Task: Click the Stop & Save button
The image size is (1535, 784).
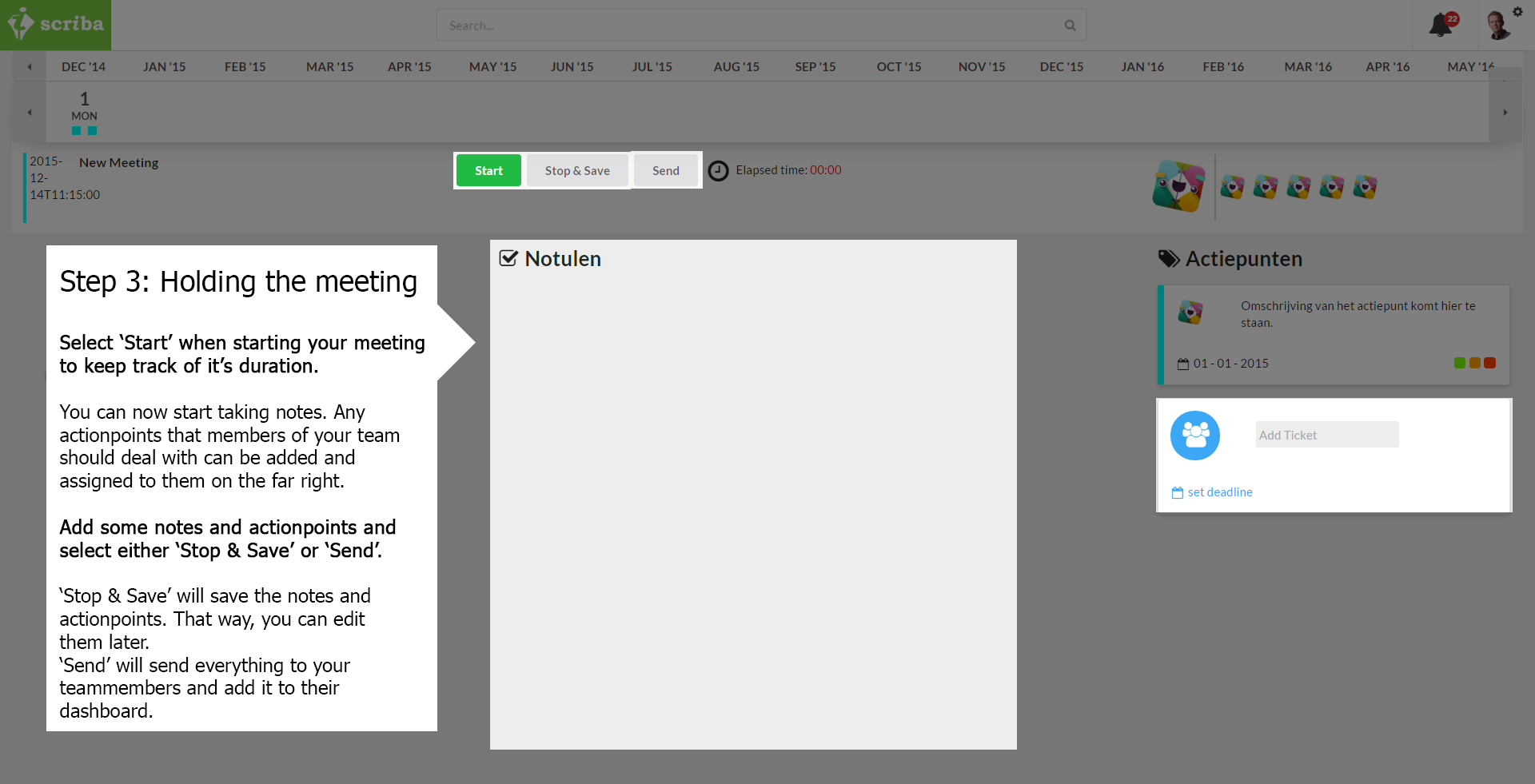Action: (x=577, y=171)
